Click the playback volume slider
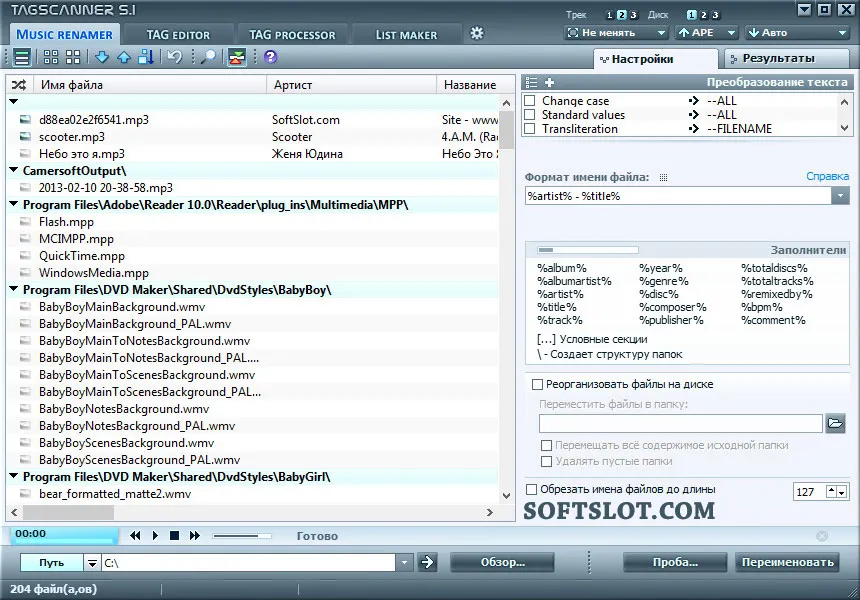This screenshot has height=600, width=860. pos(242,536)
